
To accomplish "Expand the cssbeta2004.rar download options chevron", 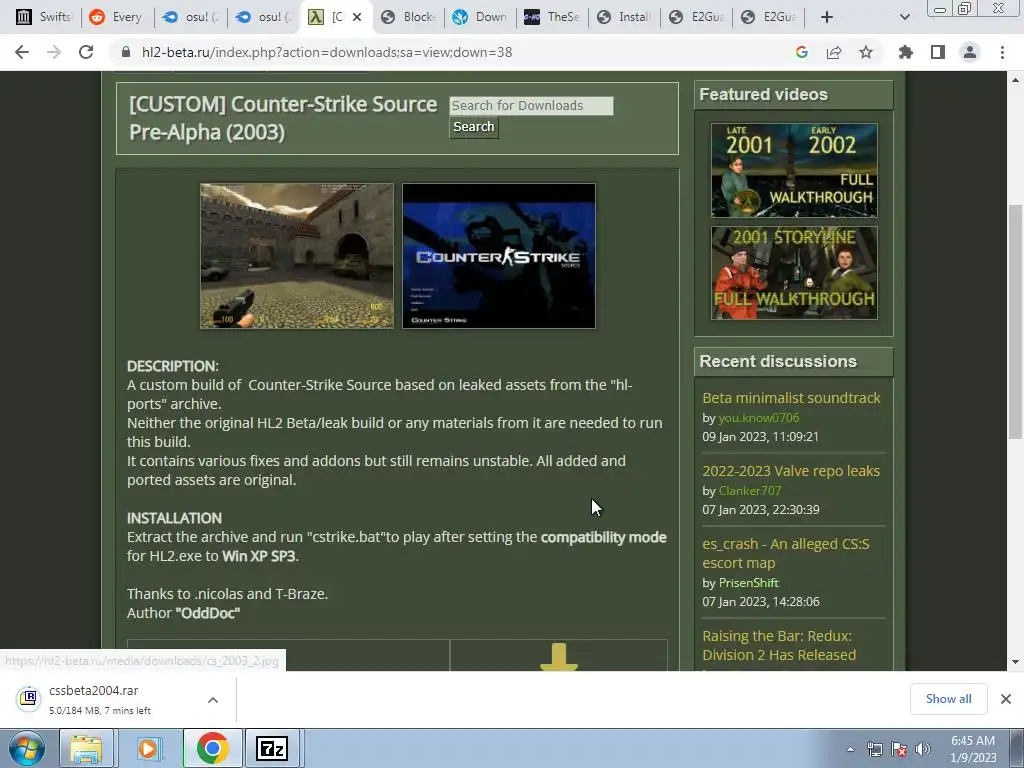I will coord(213,699).
